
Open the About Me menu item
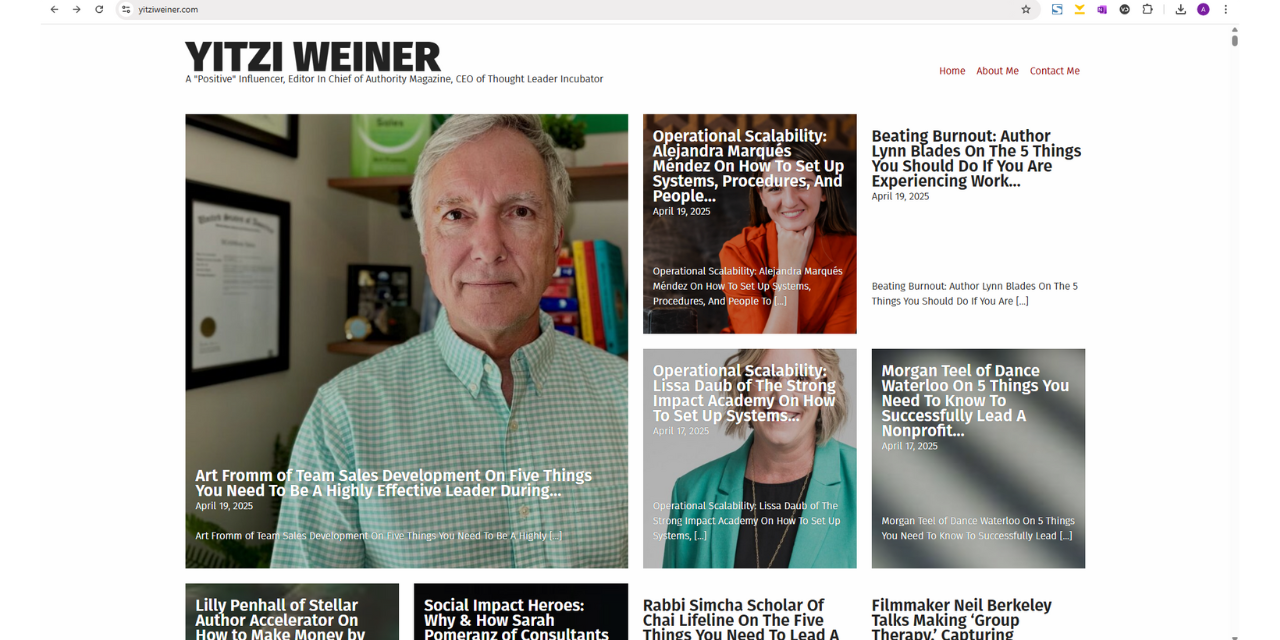point(997,71)
